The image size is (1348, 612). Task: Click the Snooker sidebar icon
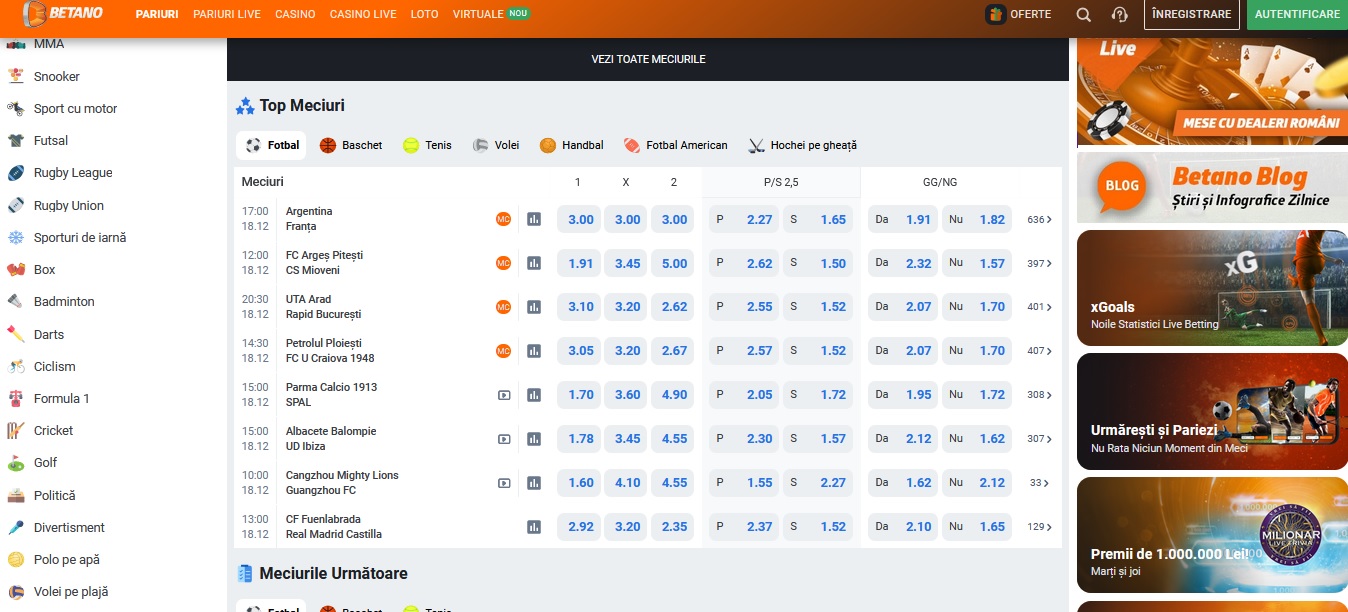pos(16,76)
